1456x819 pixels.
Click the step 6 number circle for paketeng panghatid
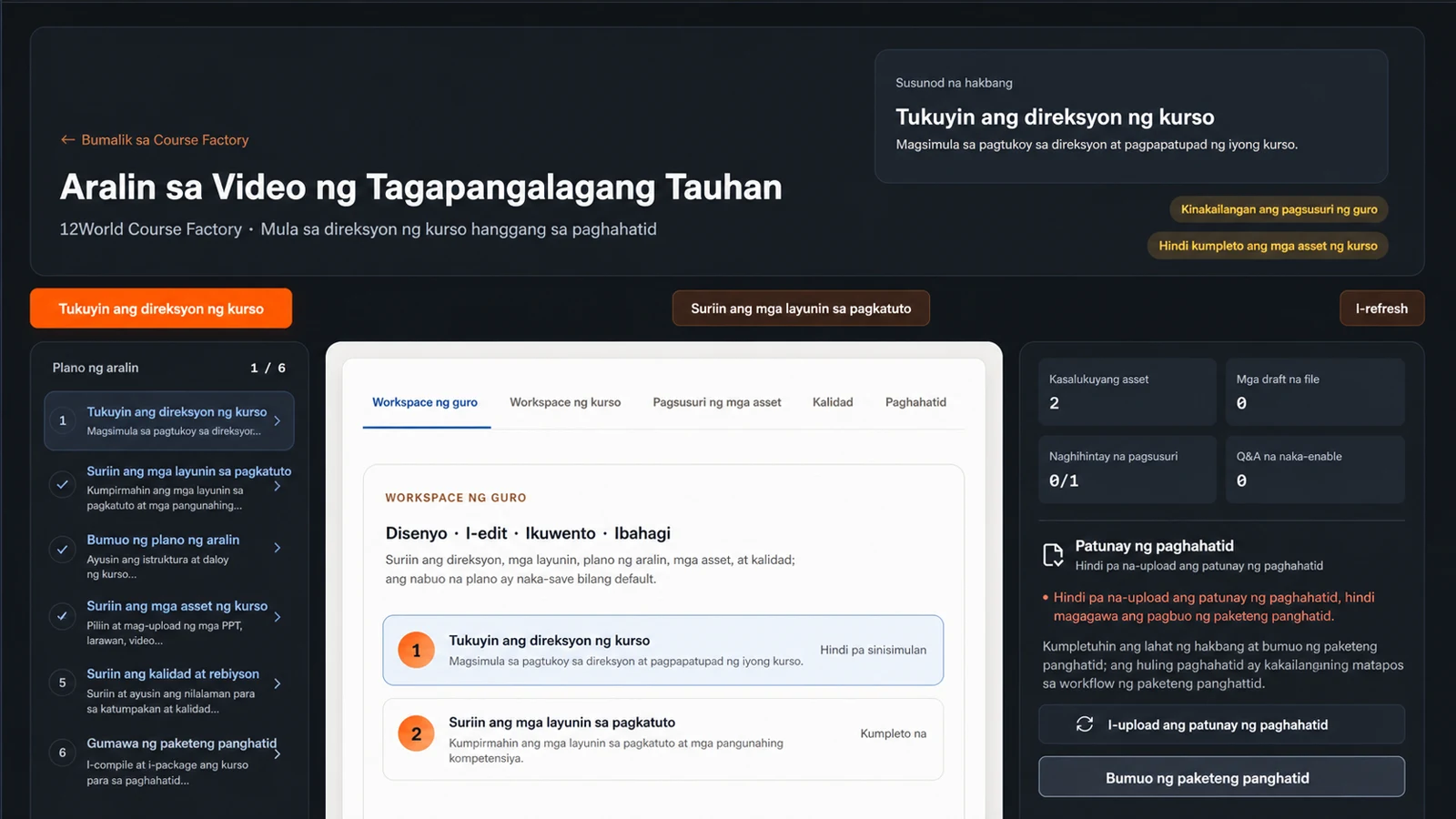[x=63, y=753]
